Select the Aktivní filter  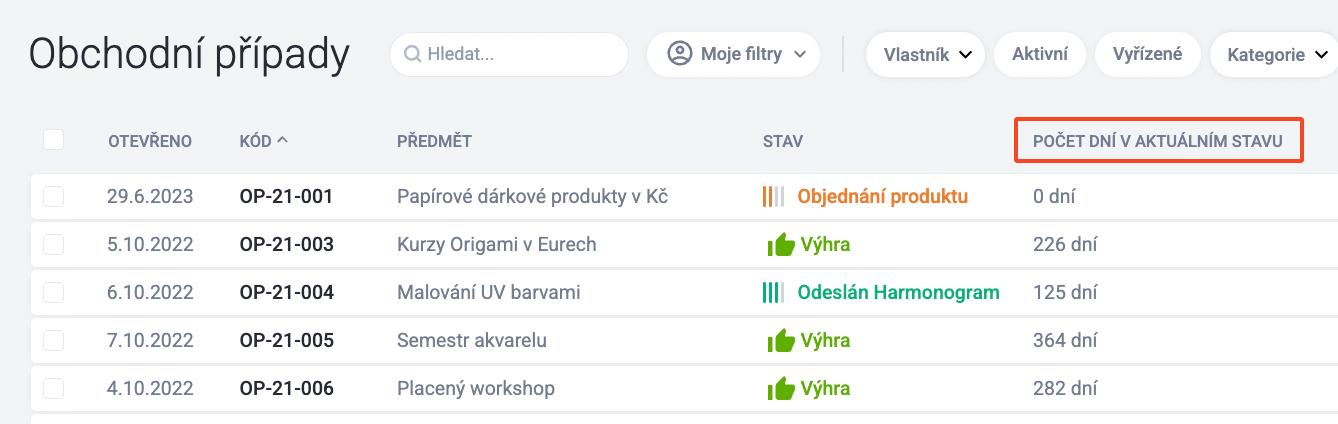(x=1040, y=54)
